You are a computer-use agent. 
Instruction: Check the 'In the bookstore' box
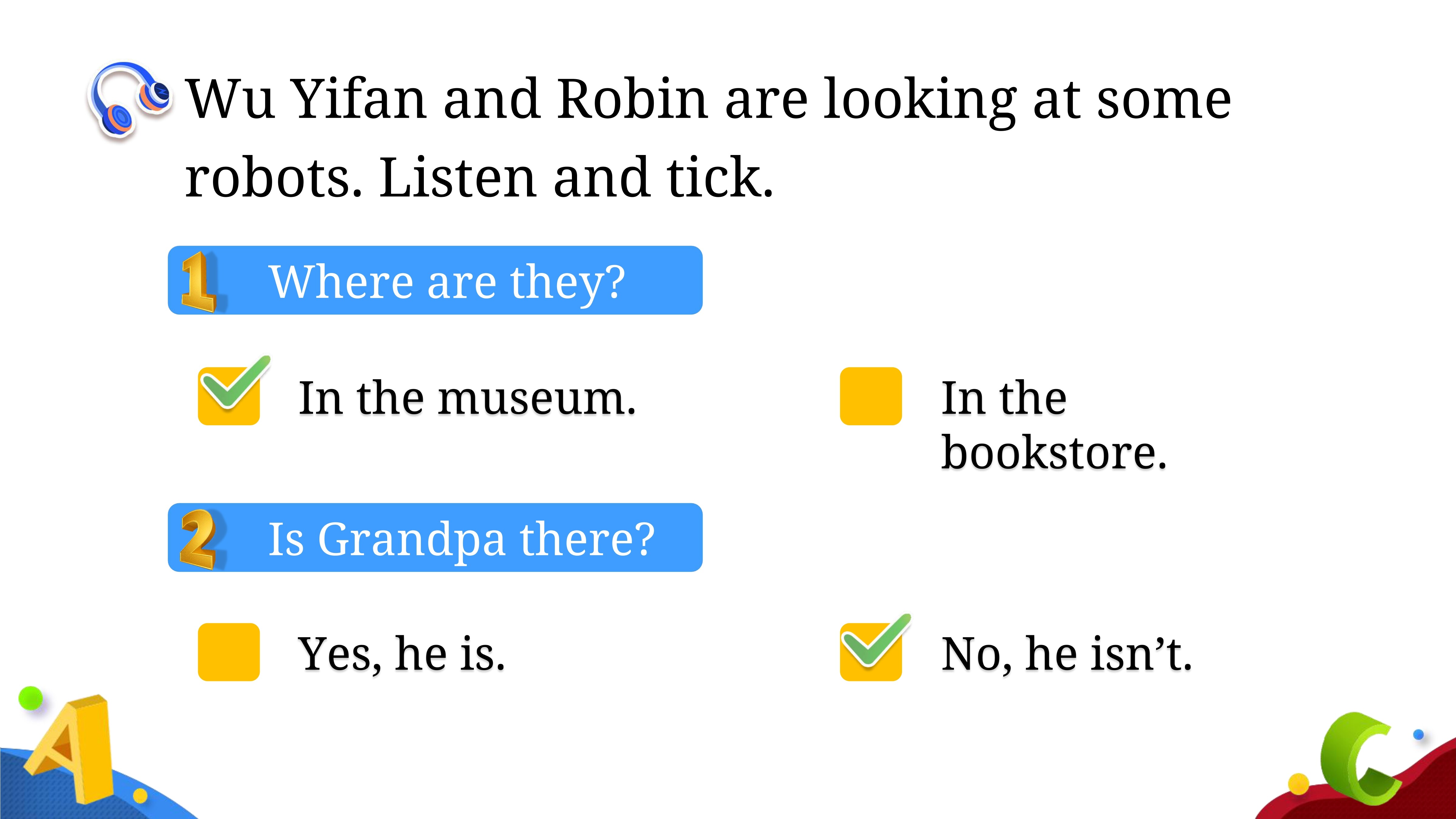point(870,396)
